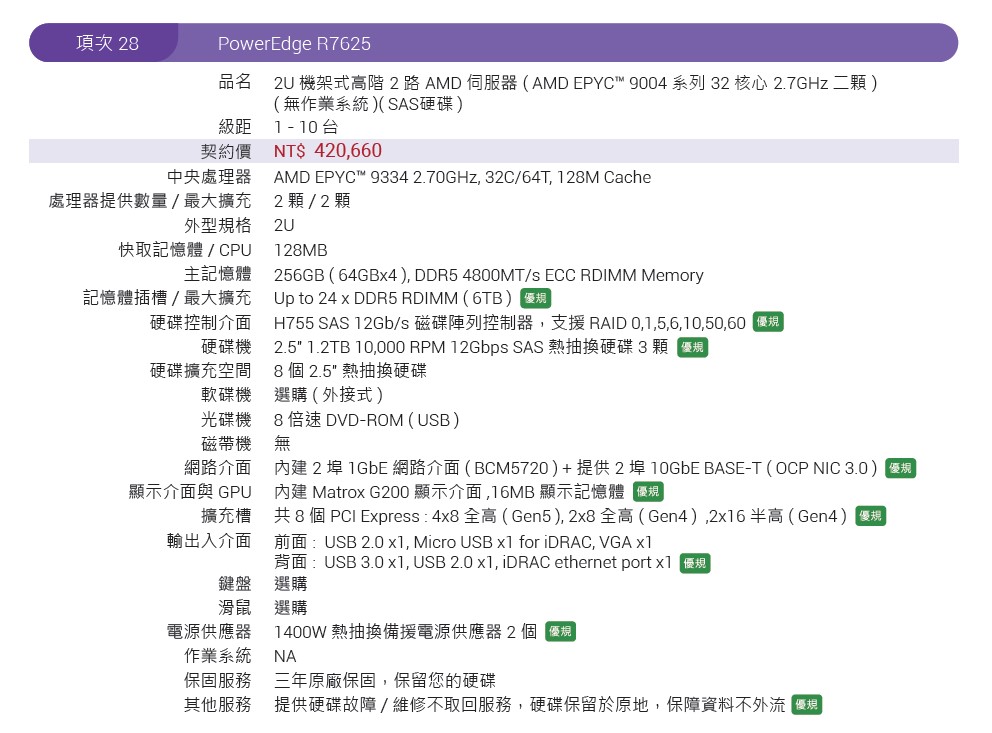Click the 優規 badge in the 電源供應器 row
The image size is (992, 733).
[561, 631]
